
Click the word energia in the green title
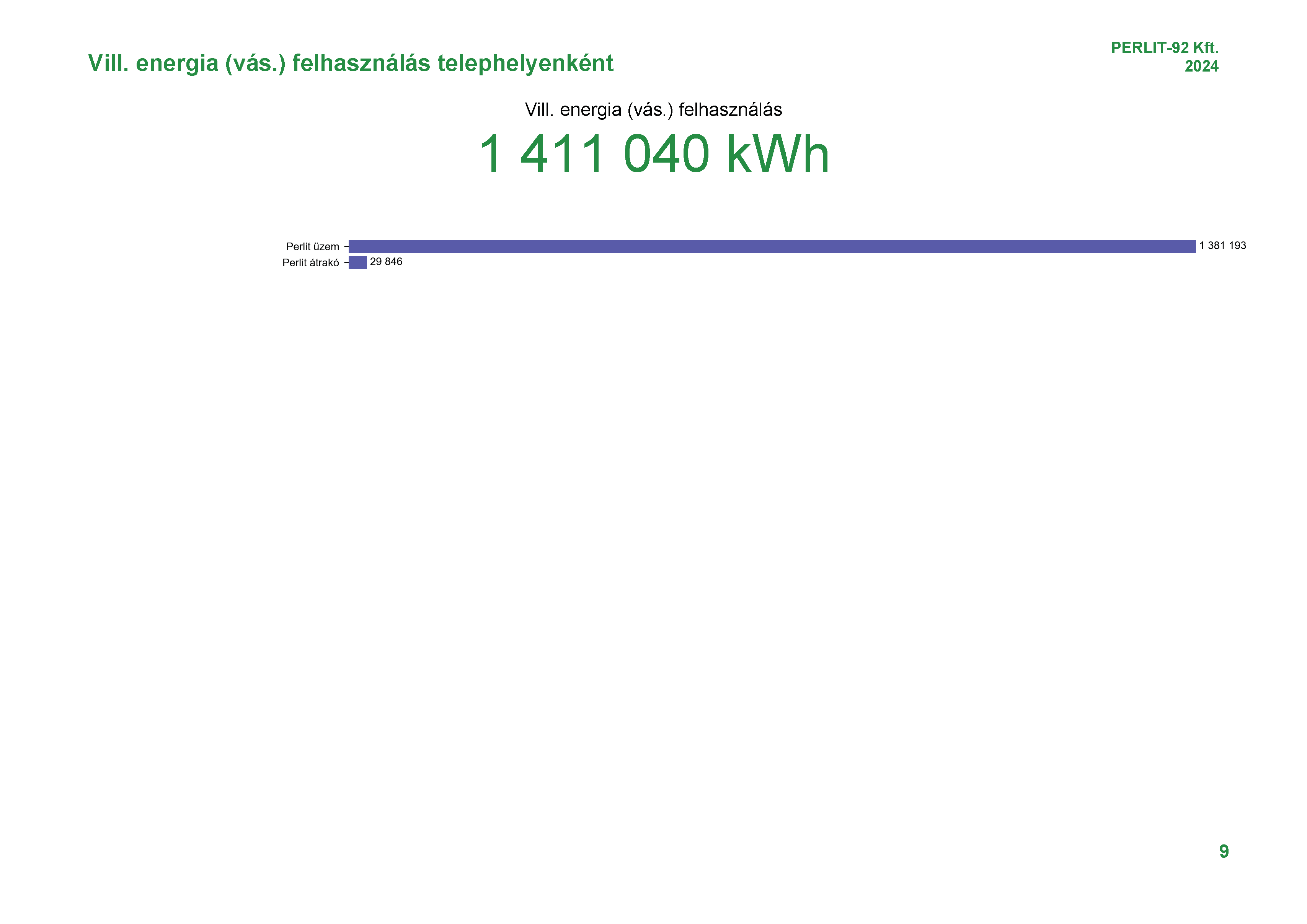point(176,63)
